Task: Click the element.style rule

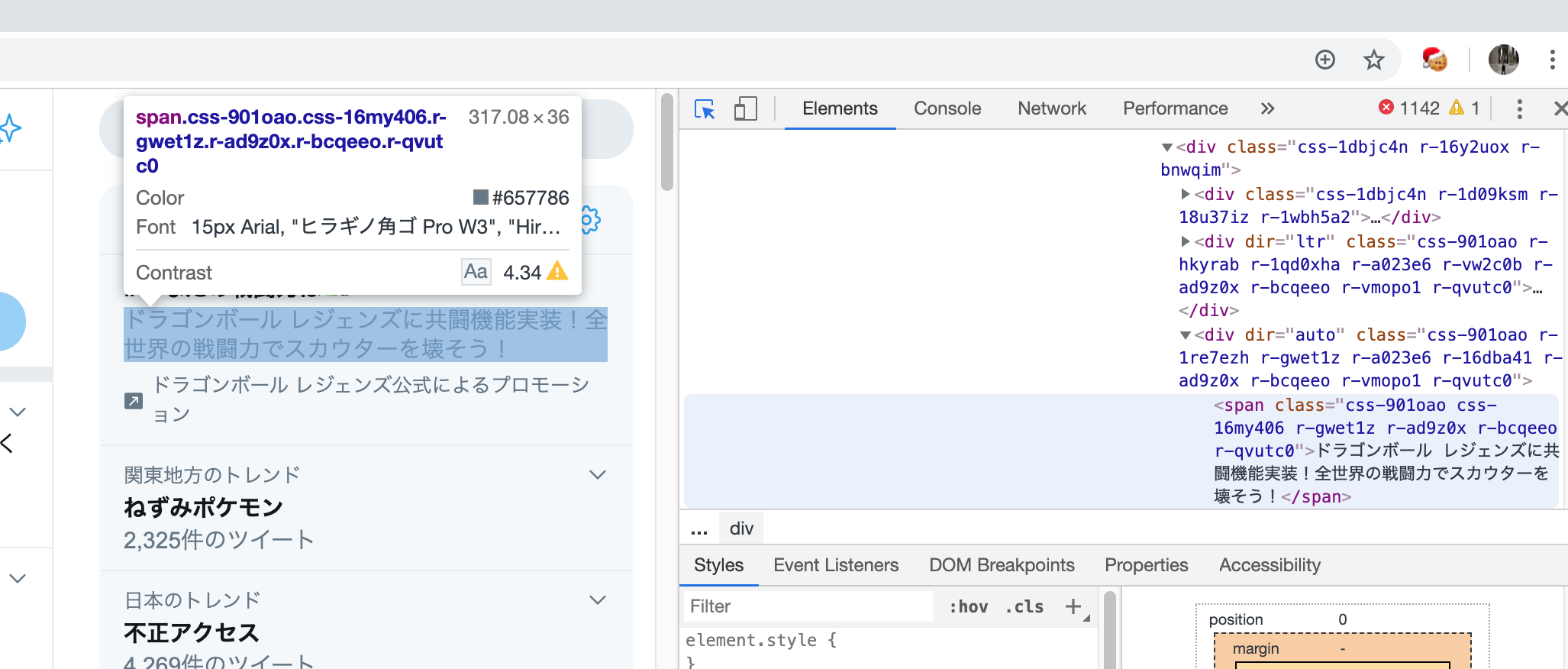Action: tap(761, 640)
